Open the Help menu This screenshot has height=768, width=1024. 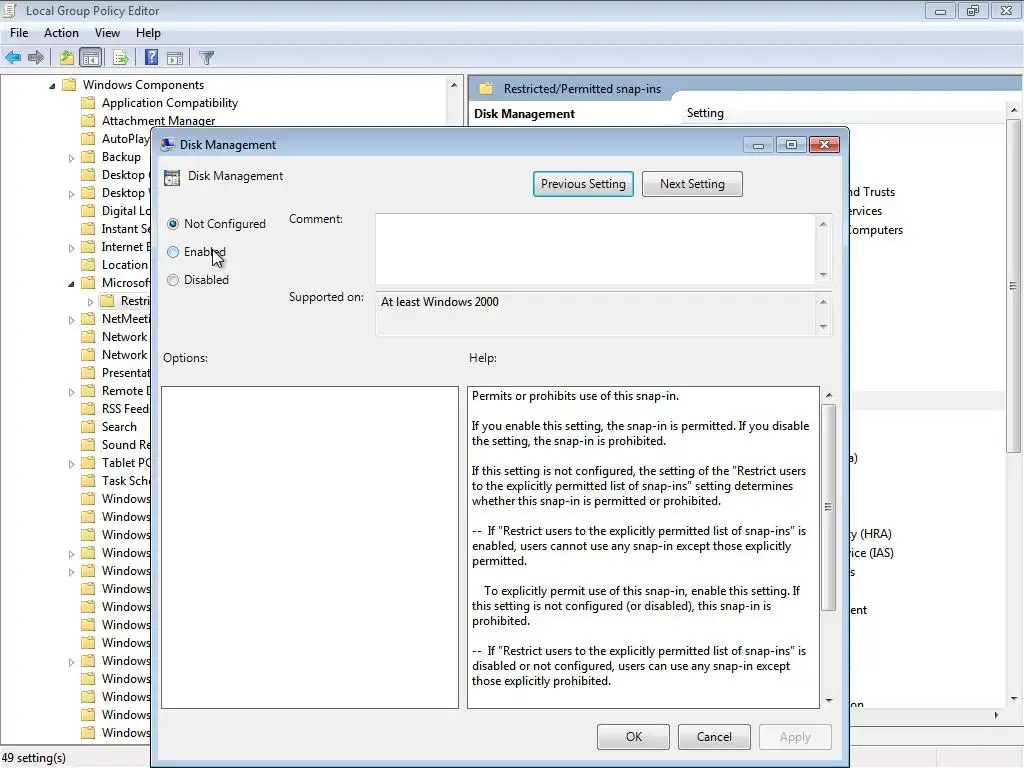pos(148,33)
